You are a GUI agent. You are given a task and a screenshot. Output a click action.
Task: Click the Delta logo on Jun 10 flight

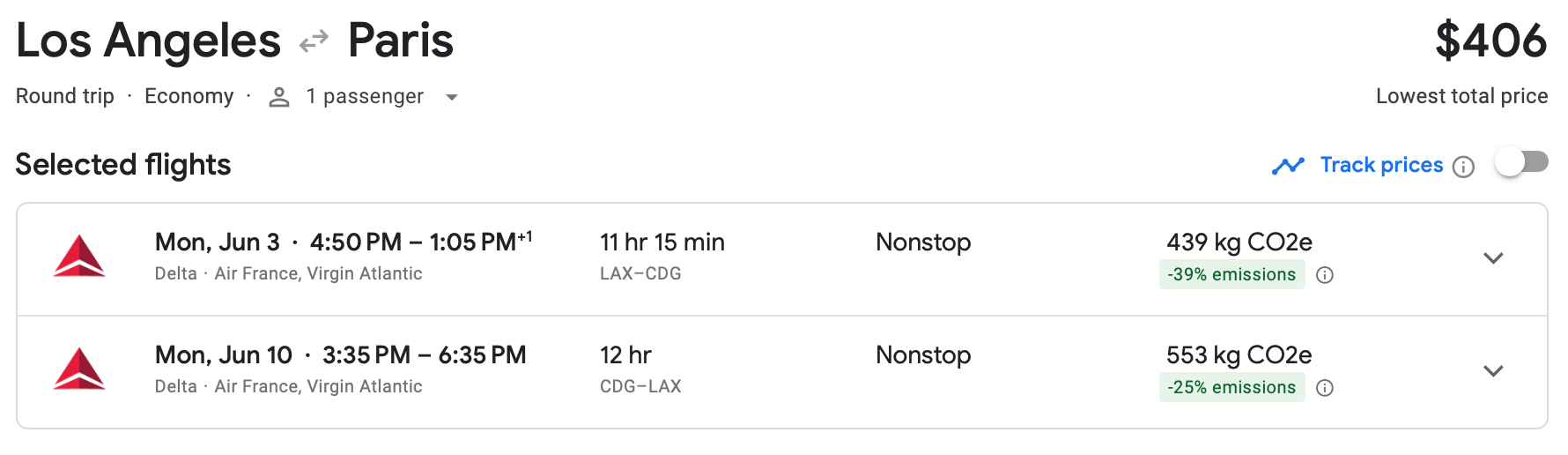[79, 369]
